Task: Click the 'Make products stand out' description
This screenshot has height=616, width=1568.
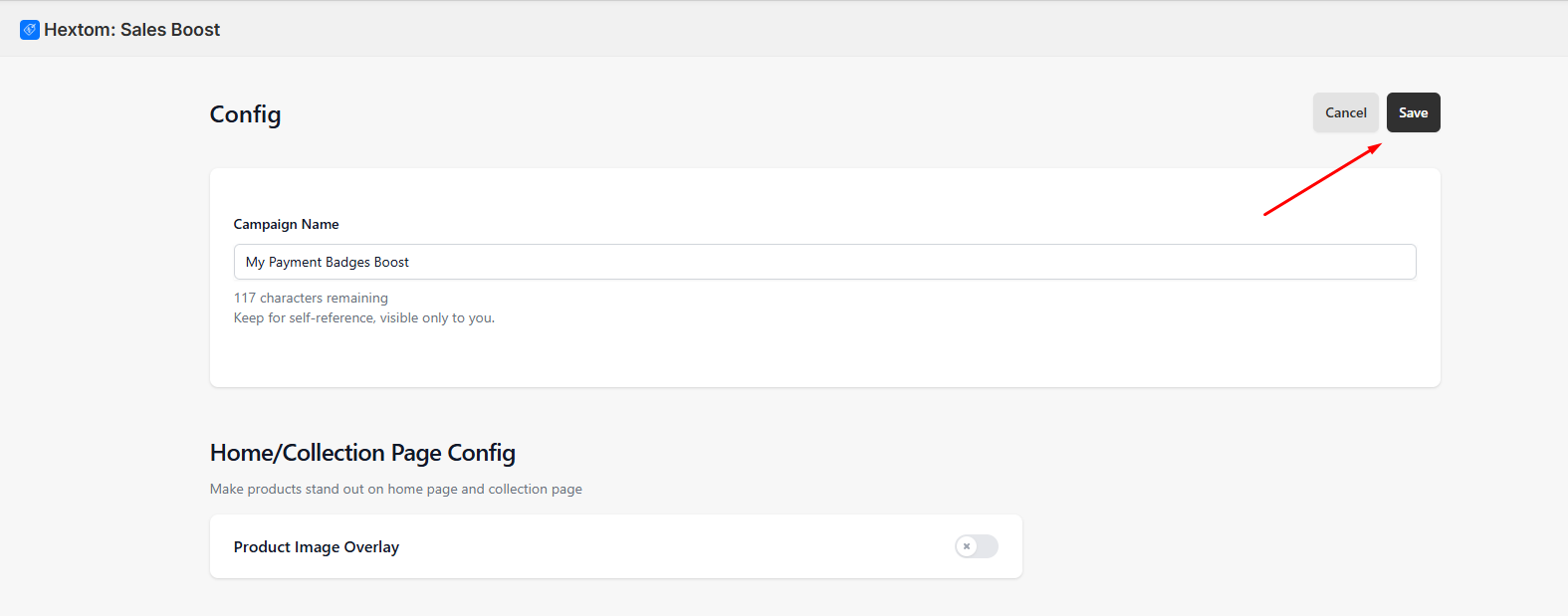Action: (x=396, y=489)
